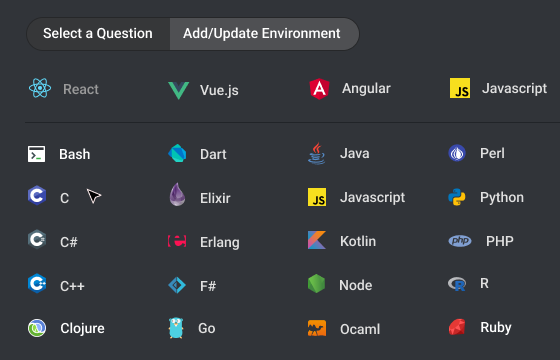Choose the Ruby gem icon
This screenshot has height=360, width=560.
pyautogui.click(x=457, y=327)
